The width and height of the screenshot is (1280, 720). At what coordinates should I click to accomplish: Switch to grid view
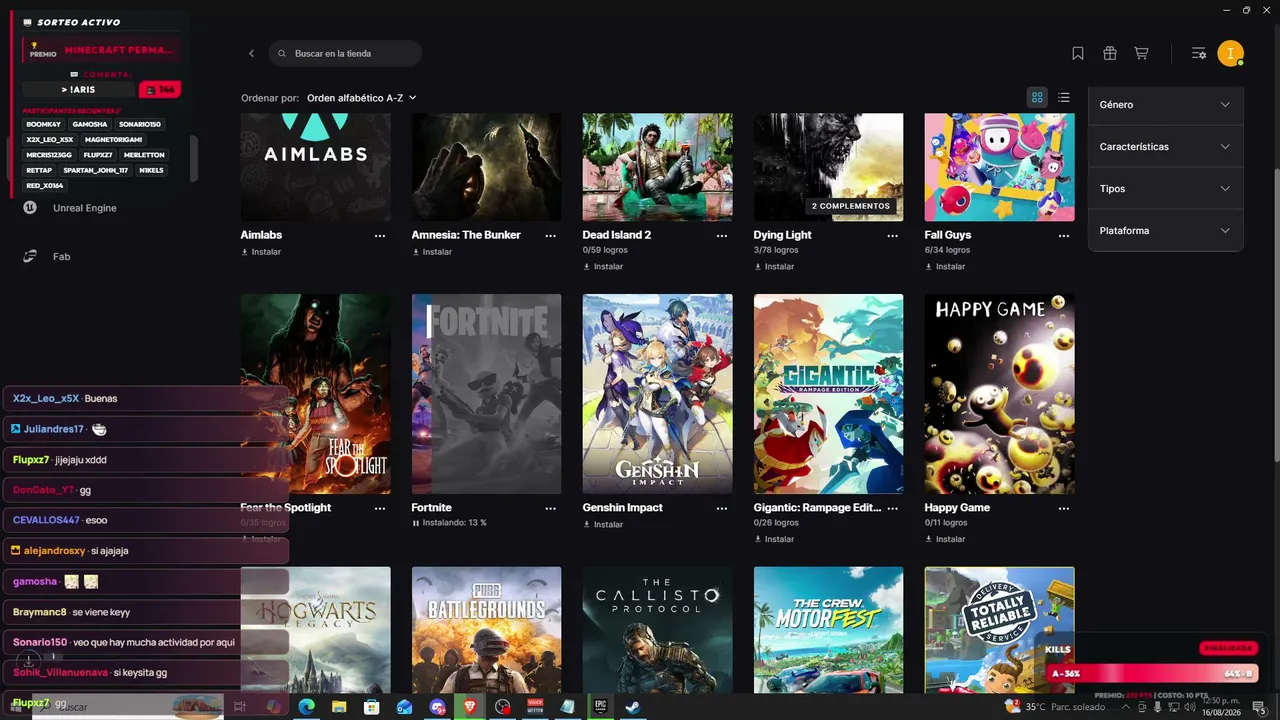pyautogui.click(x=1037, y=97)
